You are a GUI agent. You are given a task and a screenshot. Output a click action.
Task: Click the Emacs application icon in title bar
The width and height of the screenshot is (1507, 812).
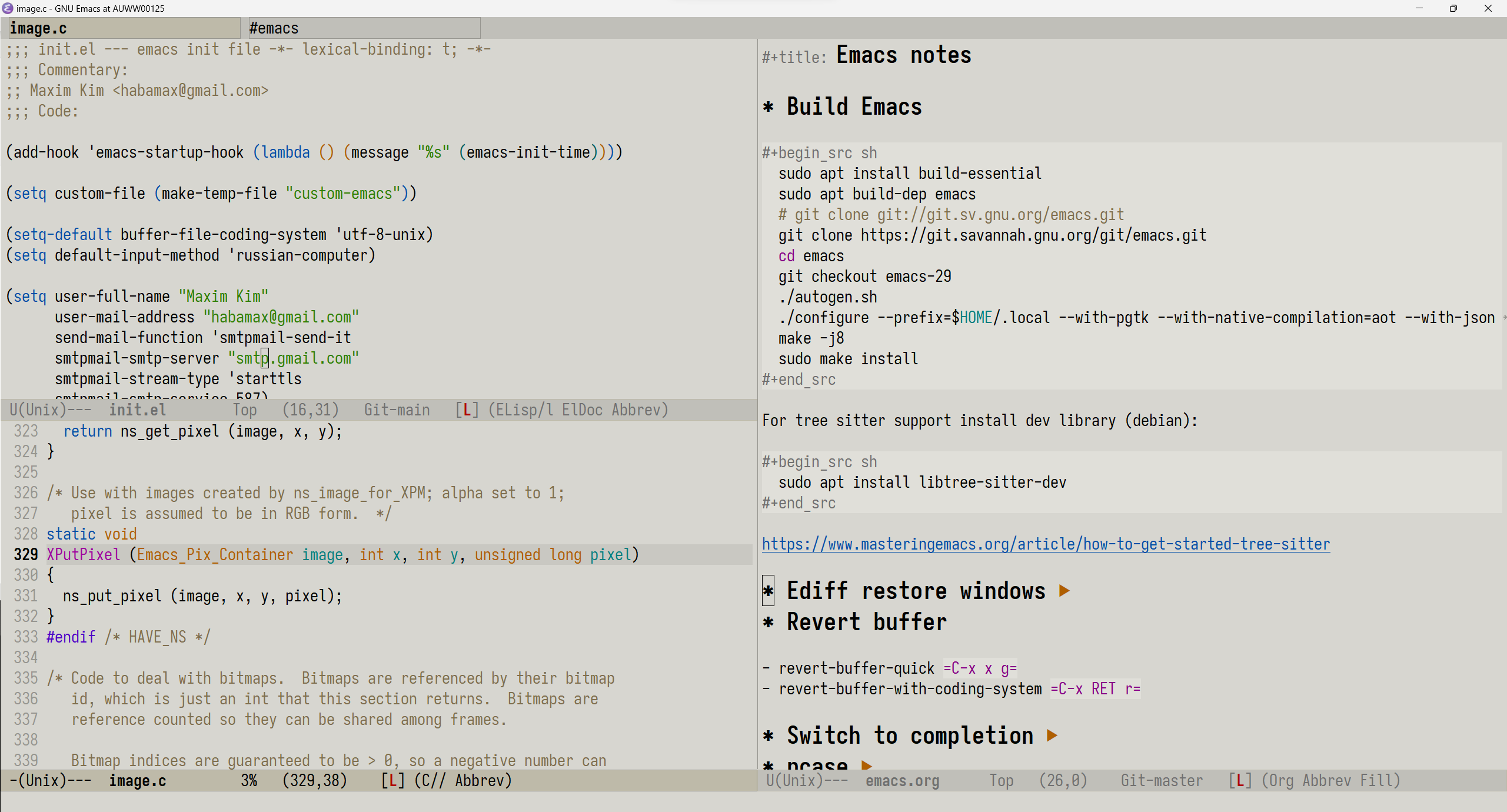coord(7,8)
